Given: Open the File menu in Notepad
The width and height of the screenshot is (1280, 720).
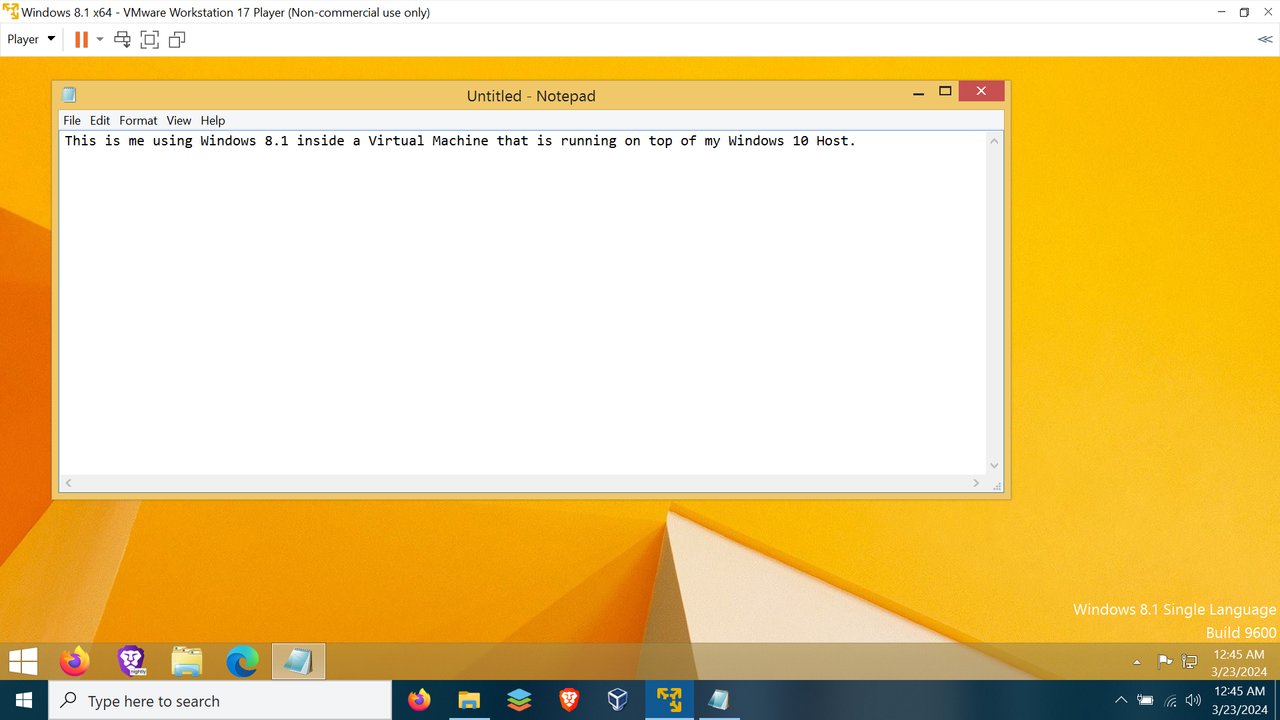Looking at the screenshot, I should click(x=72, y=120).
